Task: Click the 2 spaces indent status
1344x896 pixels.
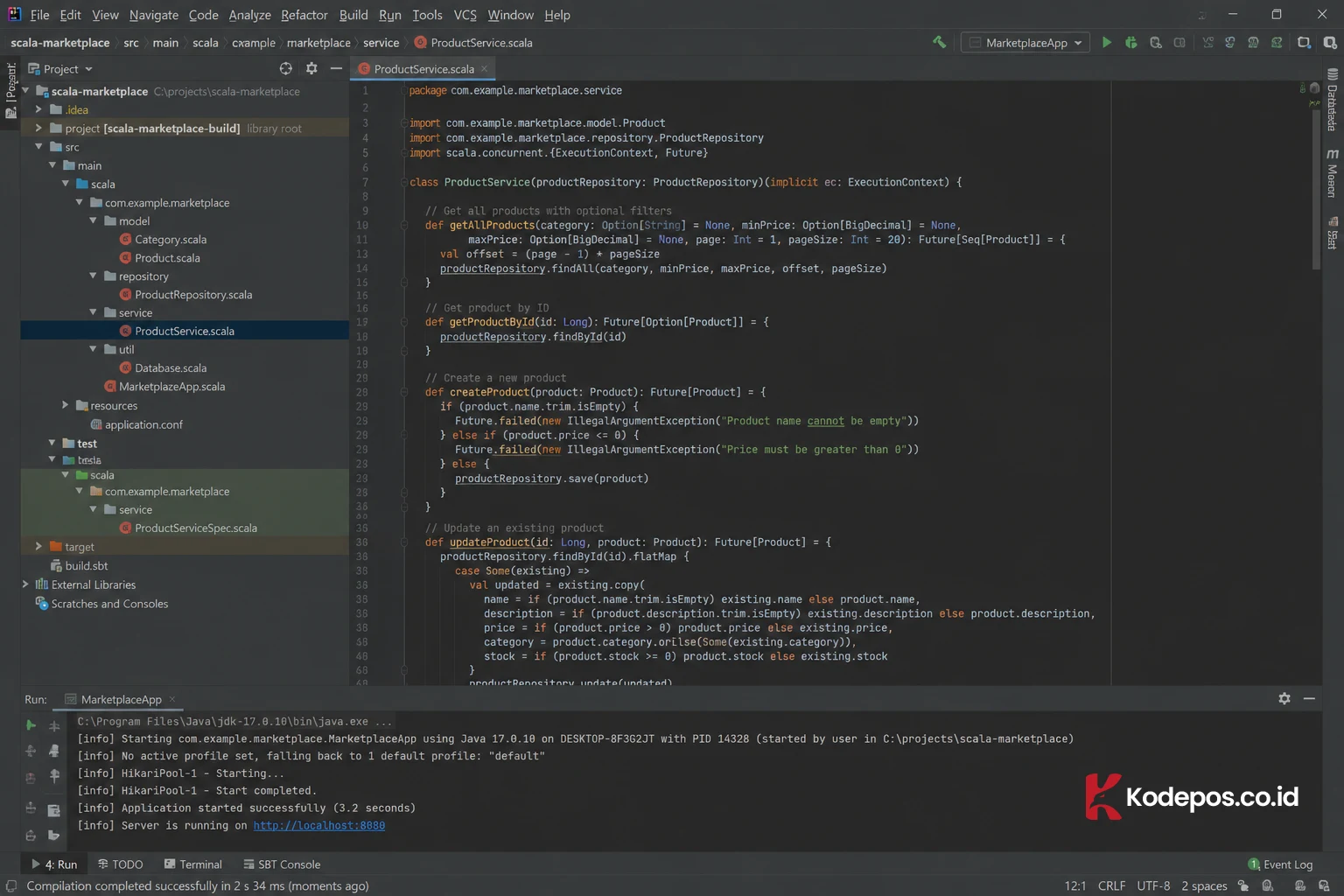Action: [x=1204, y=885]
